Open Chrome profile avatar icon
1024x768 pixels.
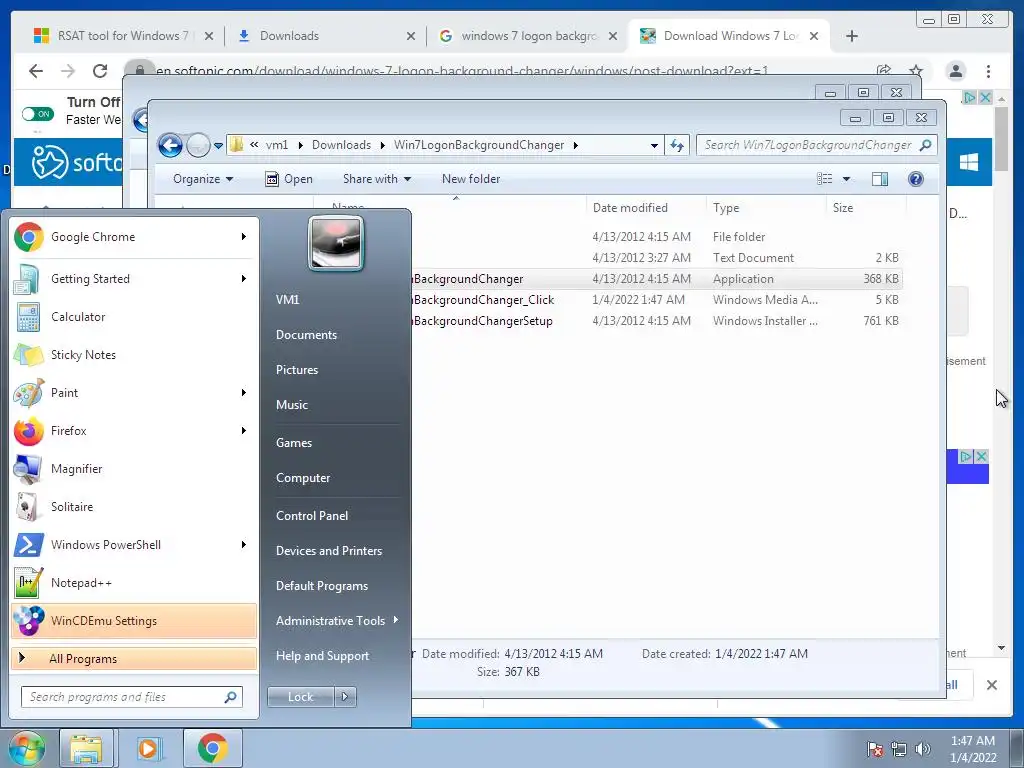point(955,71)
